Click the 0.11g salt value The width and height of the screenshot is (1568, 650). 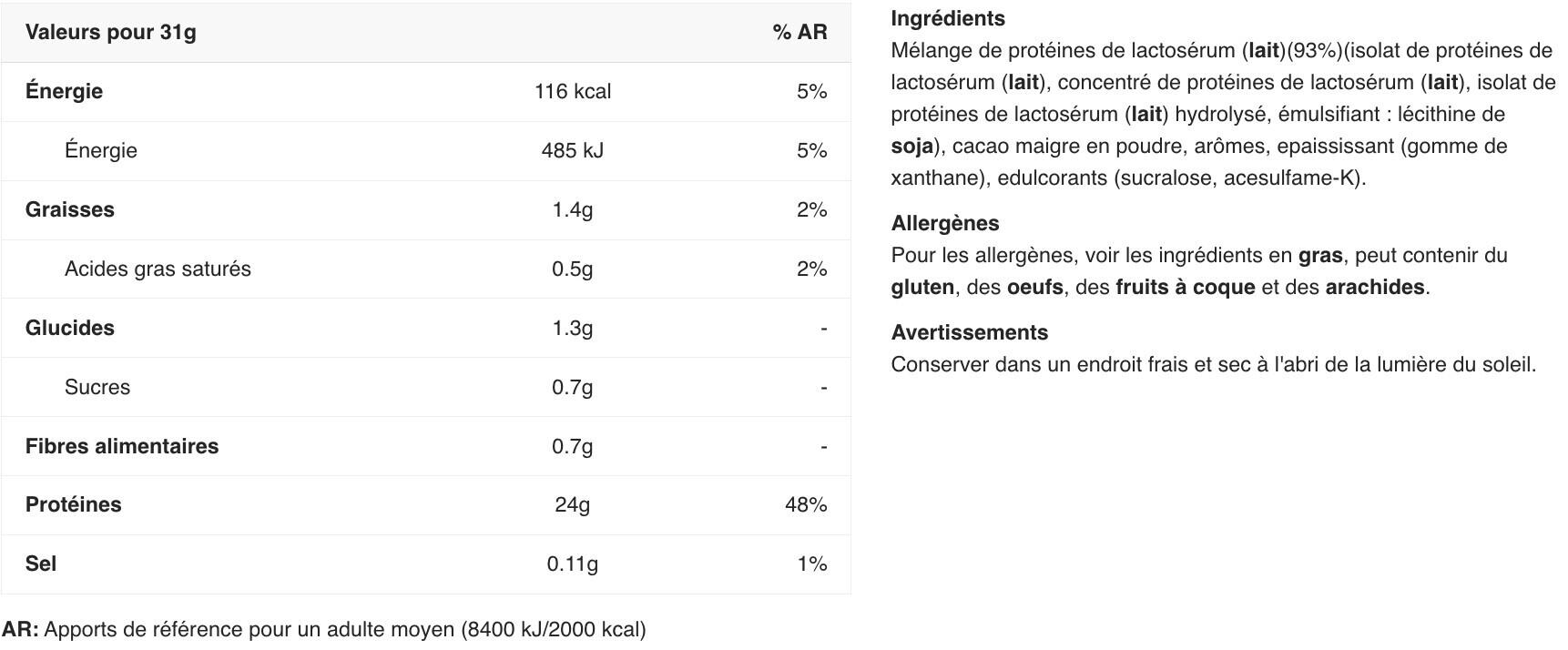pos(572,564)
